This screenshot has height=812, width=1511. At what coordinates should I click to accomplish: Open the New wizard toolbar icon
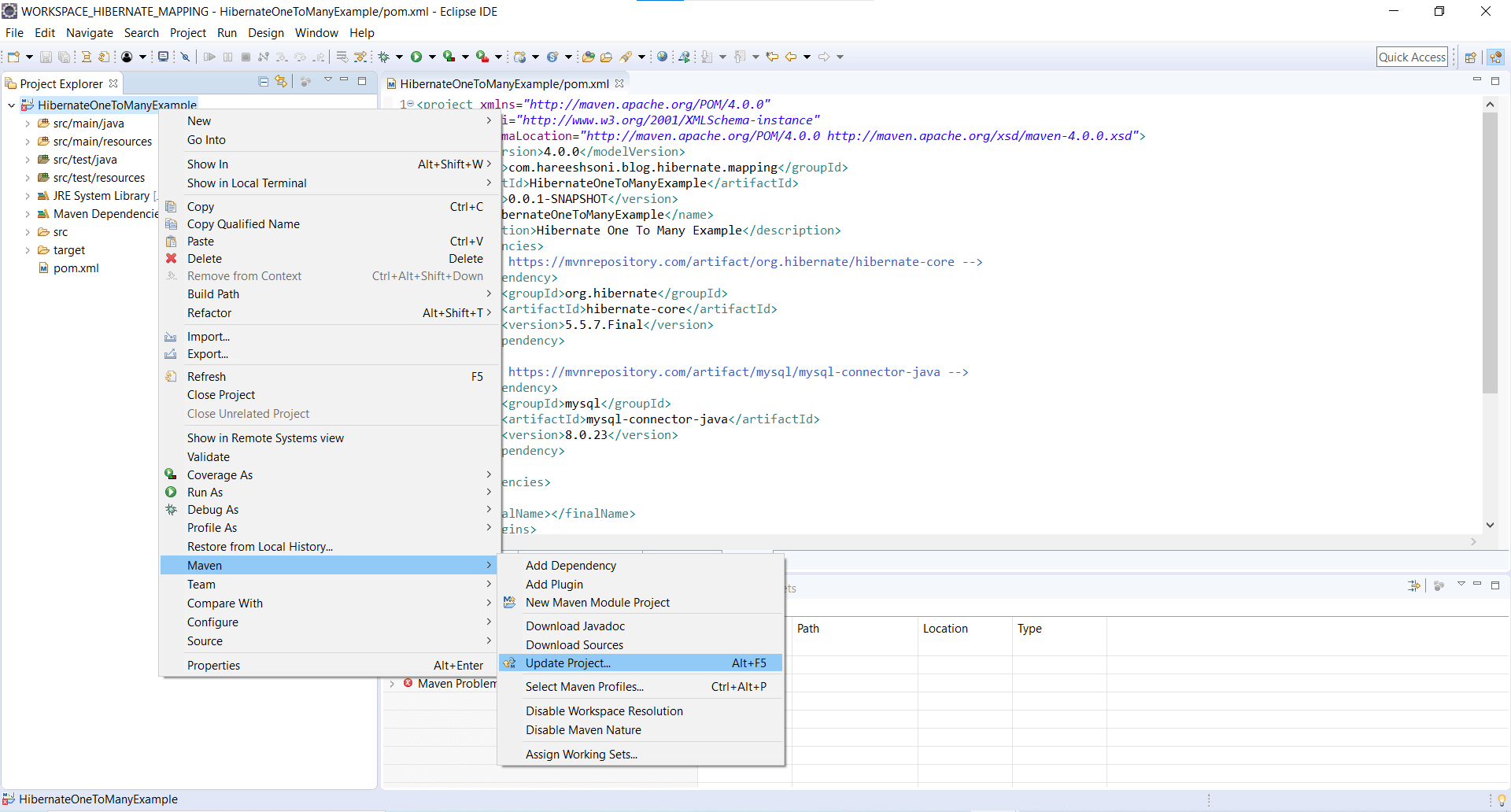coord(13,56)
